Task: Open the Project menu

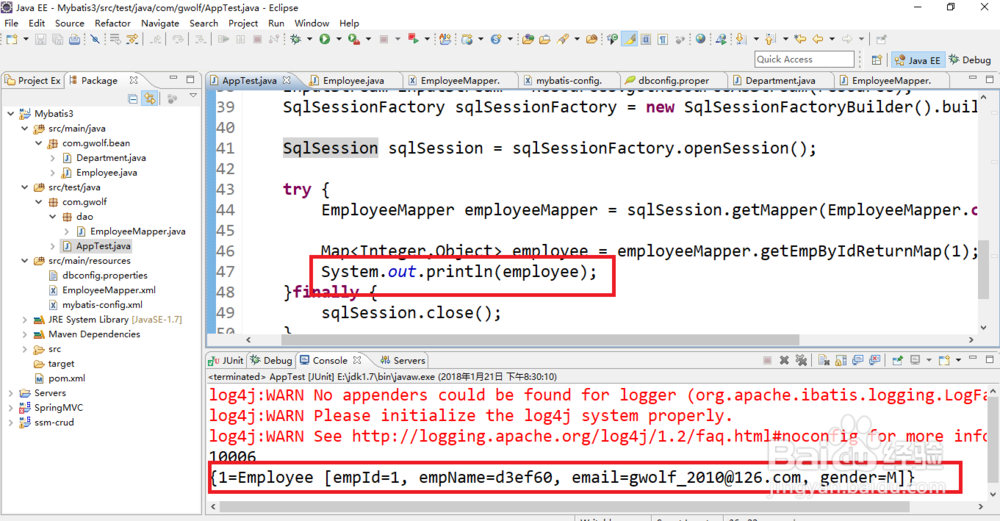Action: click(x=243, y=23)
